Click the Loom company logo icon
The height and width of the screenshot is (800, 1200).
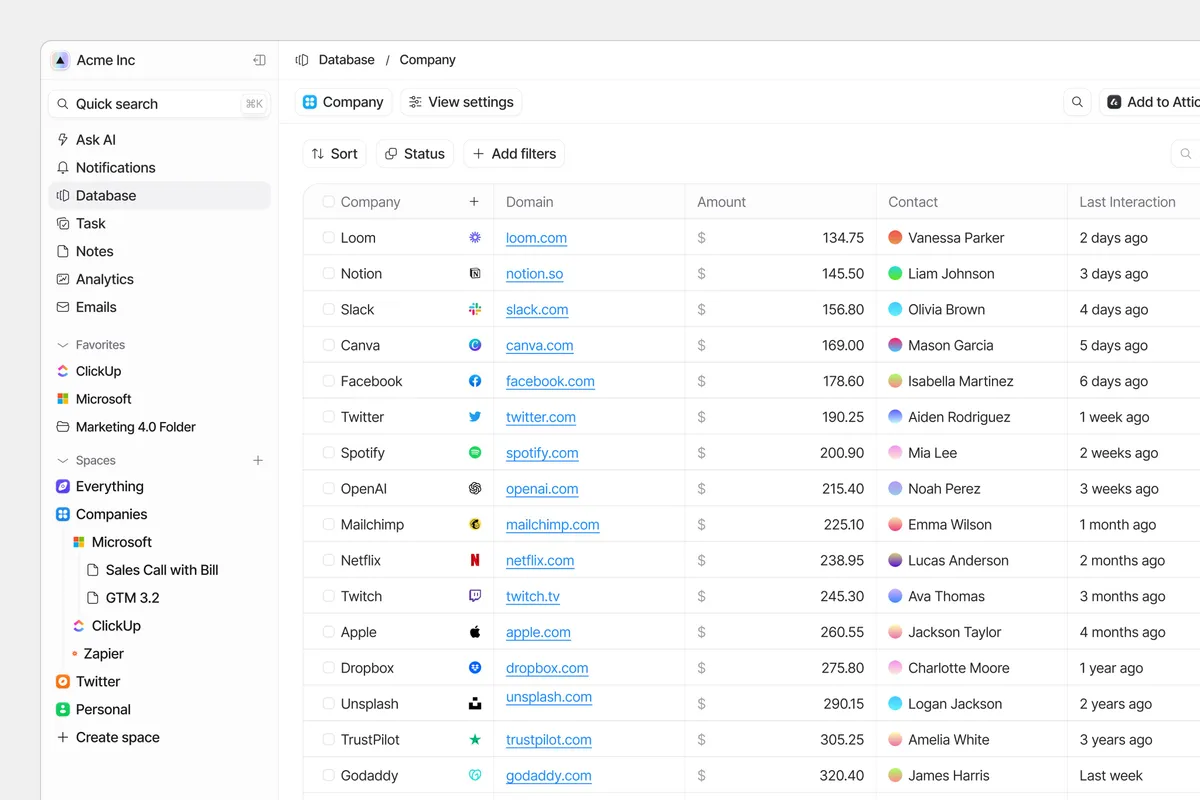click(475, 237)
